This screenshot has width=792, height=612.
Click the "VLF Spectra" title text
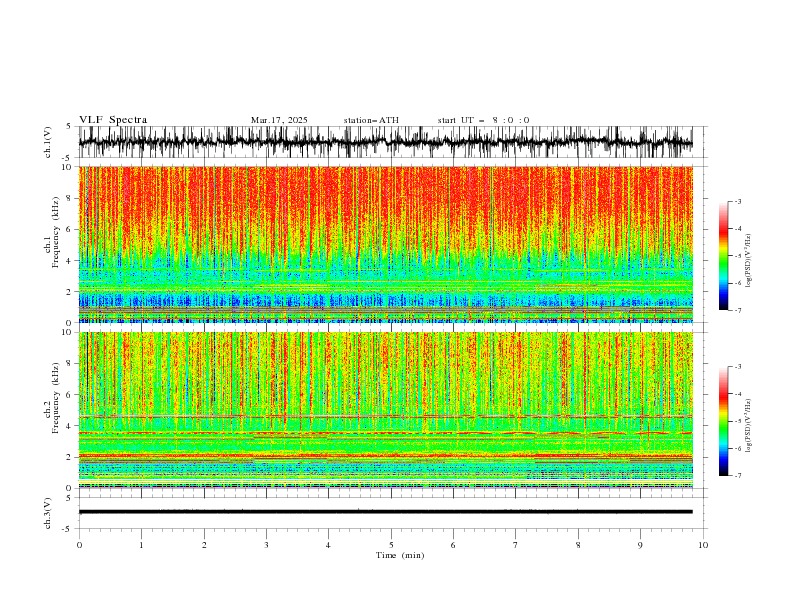point(113,120)
